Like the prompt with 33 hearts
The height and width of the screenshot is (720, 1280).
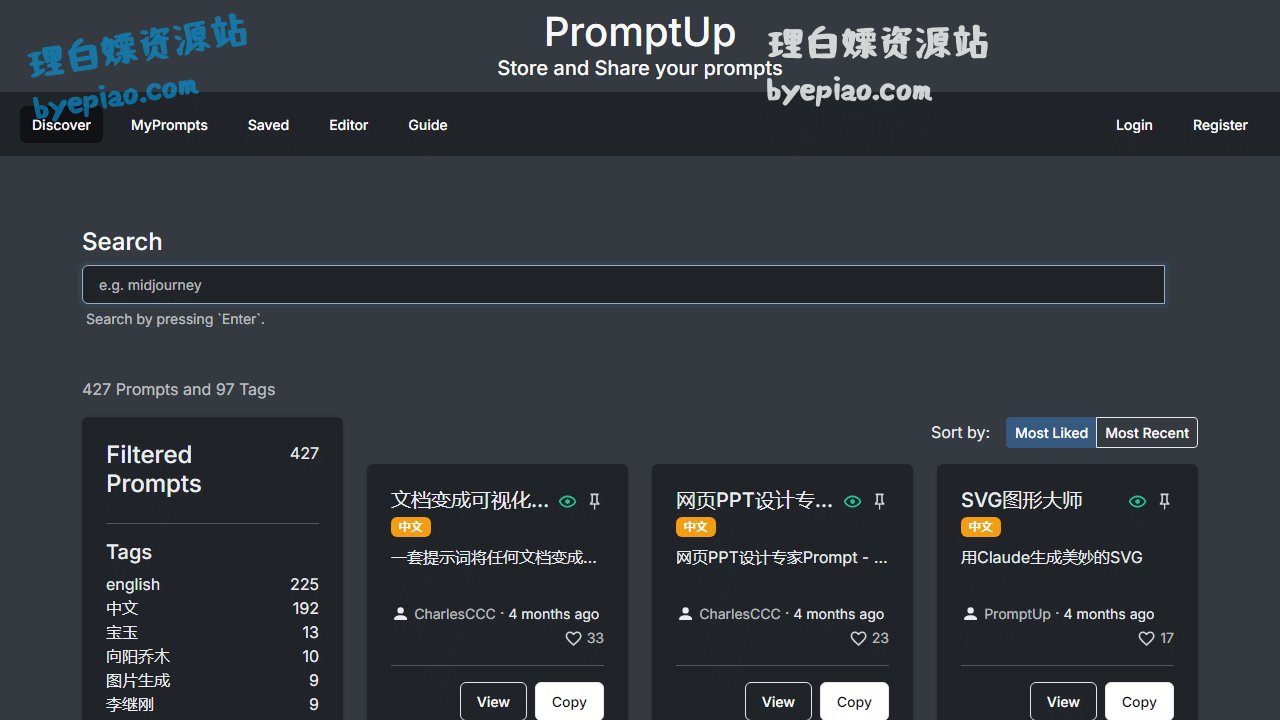[x=574, y=638]
